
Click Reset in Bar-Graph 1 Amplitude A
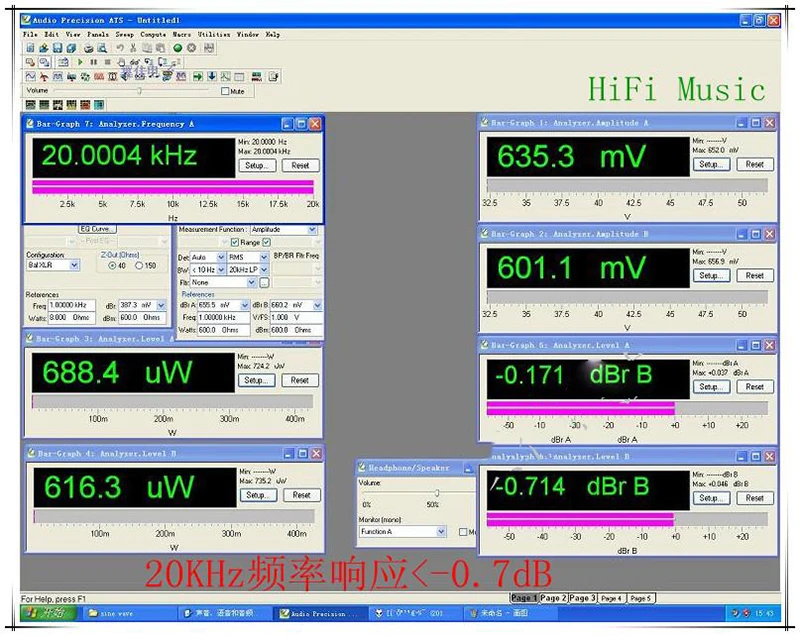(x=755, y=164)
